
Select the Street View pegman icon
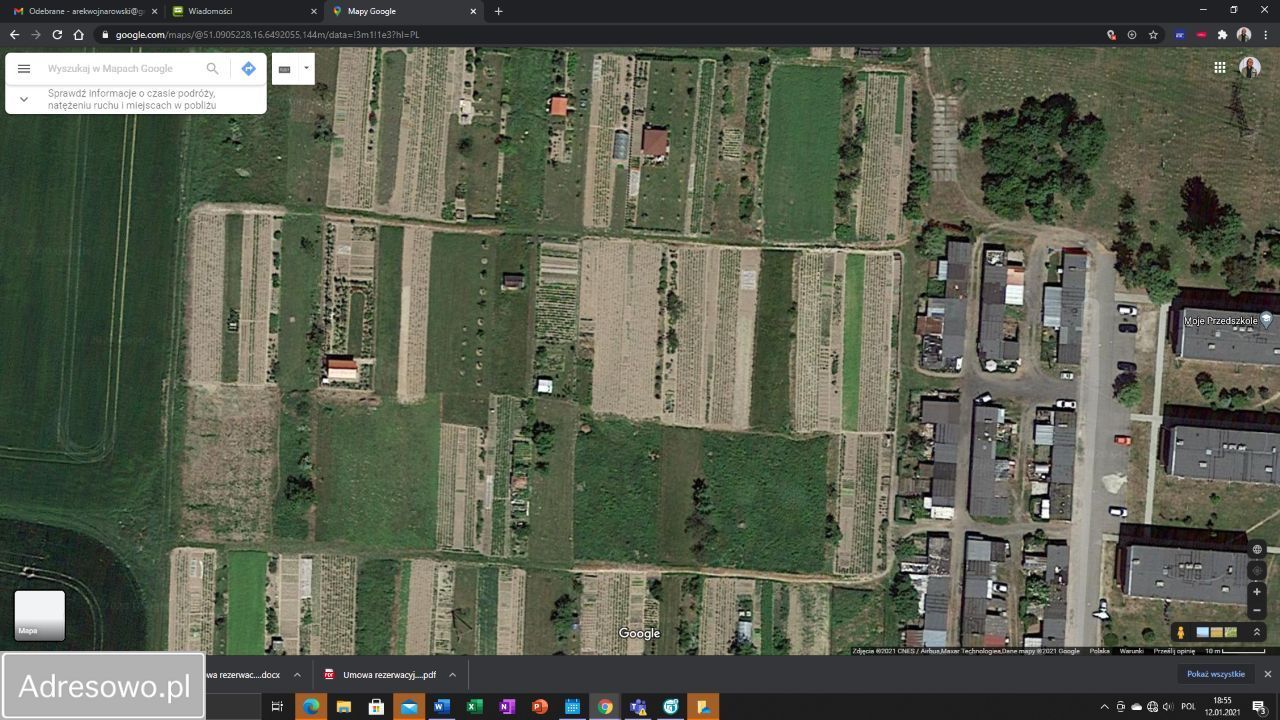(x=1181, y=632)
